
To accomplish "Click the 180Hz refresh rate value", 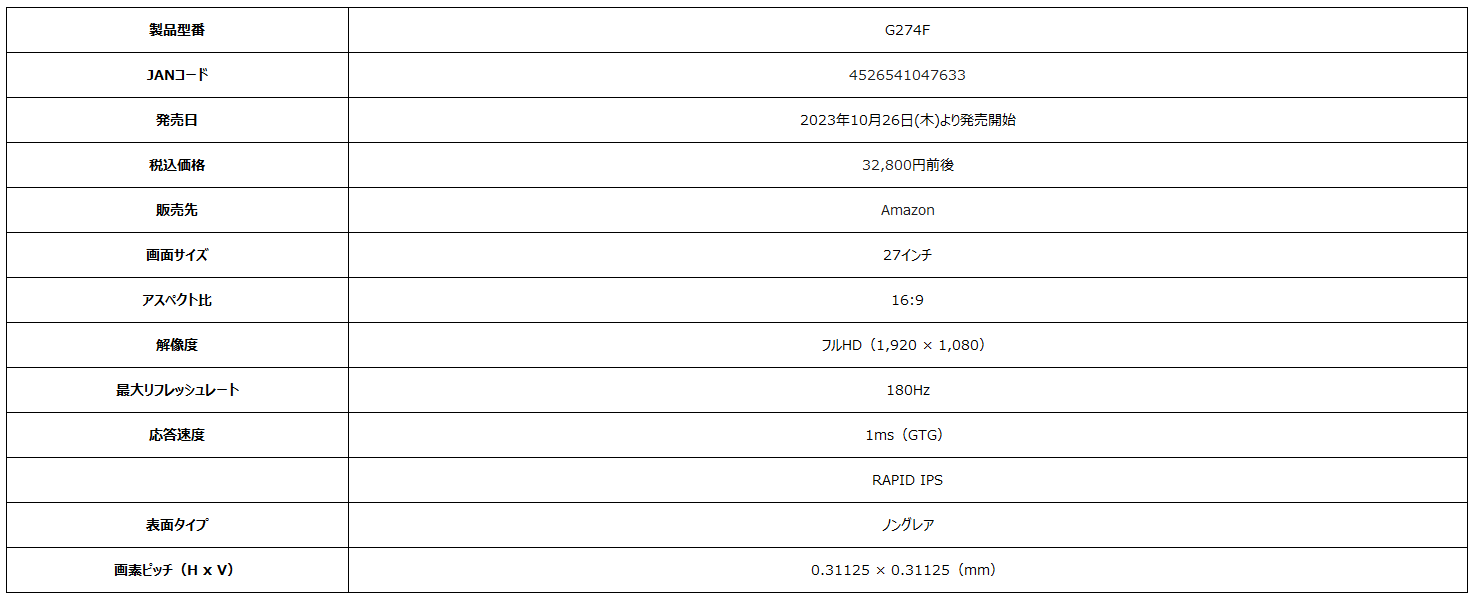I will pyautogui.click(x=908, y=390).
